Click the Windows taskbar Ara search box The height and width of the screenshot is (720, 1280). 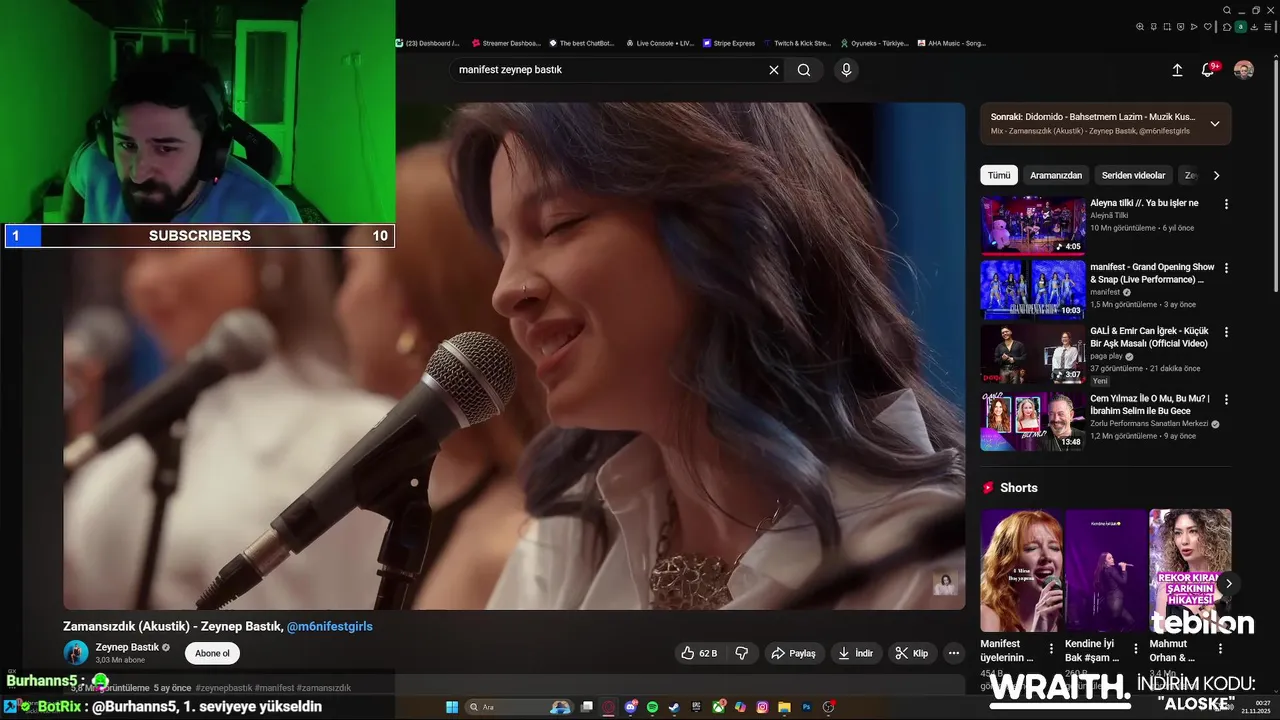pos(518,707)
